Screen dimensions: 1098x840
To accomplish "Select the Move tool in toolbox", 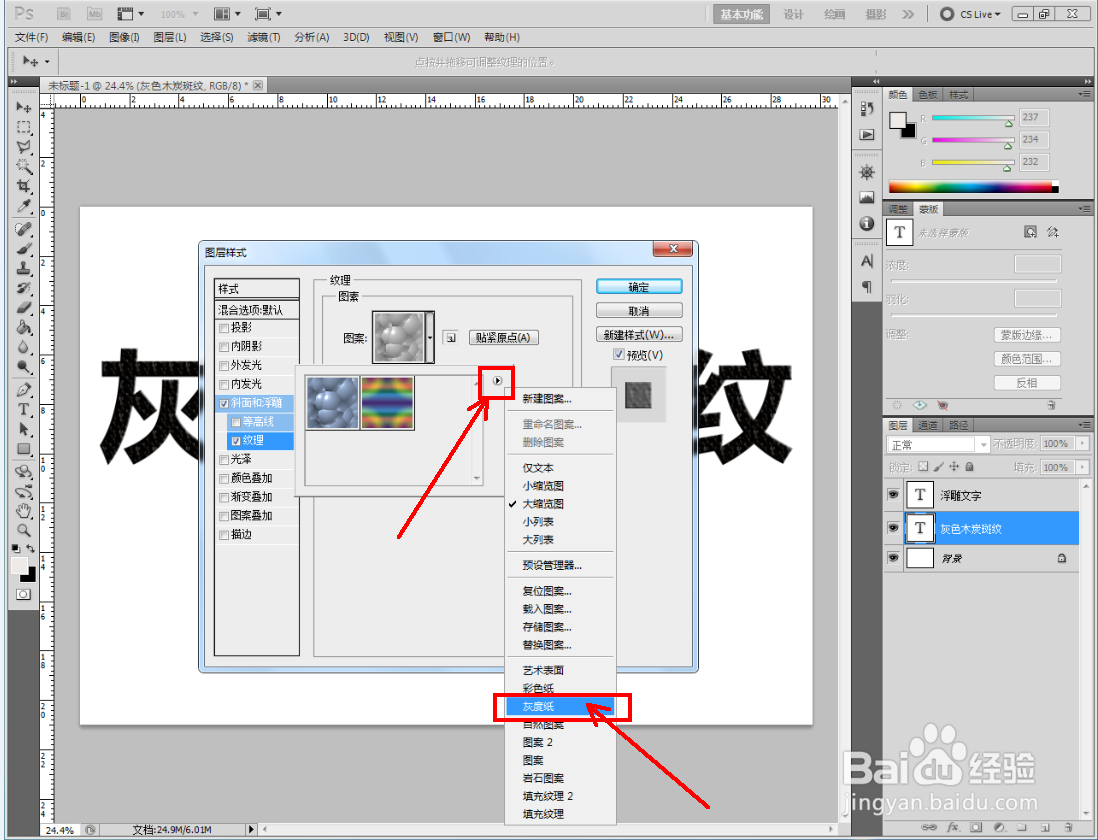I will click(x=23, y=106).
